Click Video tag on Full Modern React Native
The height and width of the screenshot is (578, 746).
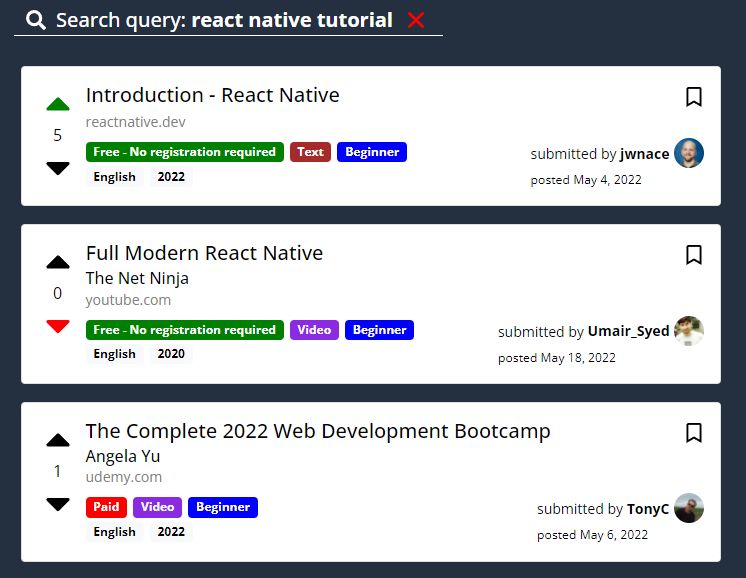point(314,330)
